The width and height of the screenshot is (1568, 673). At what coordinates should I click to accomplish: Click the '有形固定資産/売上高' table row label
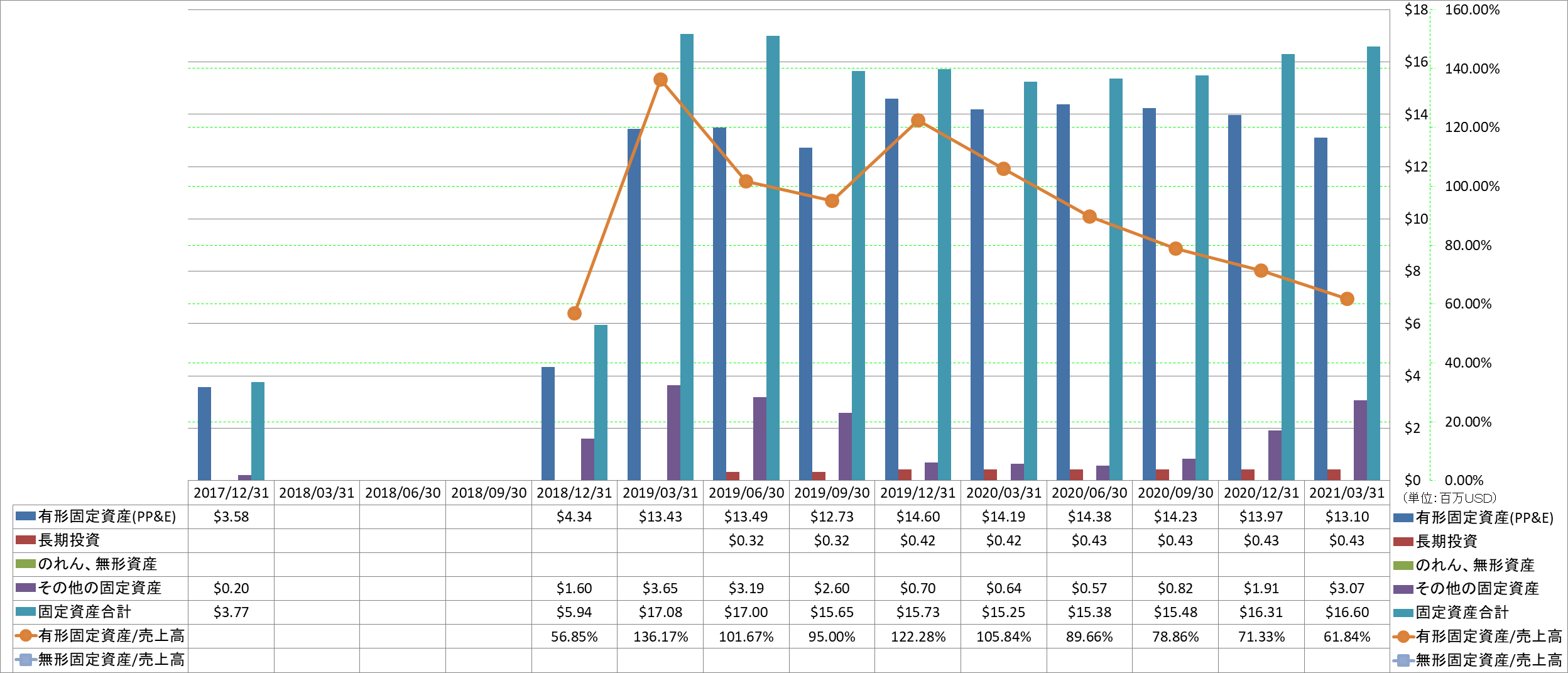point(111,636)
